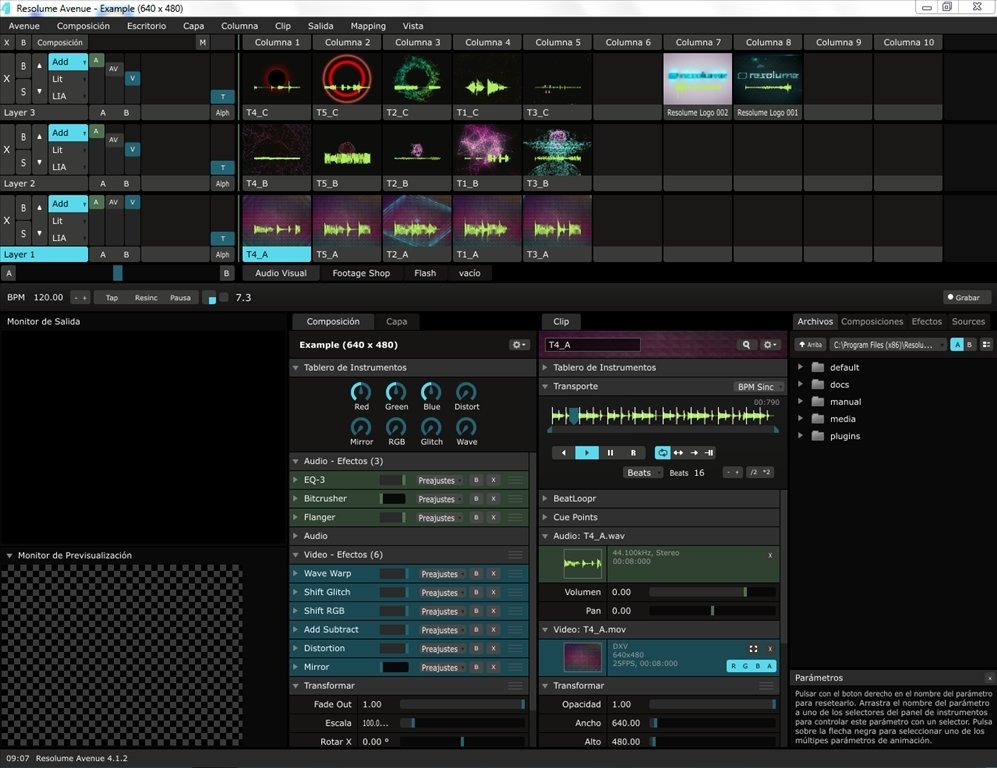
Task: Click the search magnifier in Clip panel
Action: 746,345
